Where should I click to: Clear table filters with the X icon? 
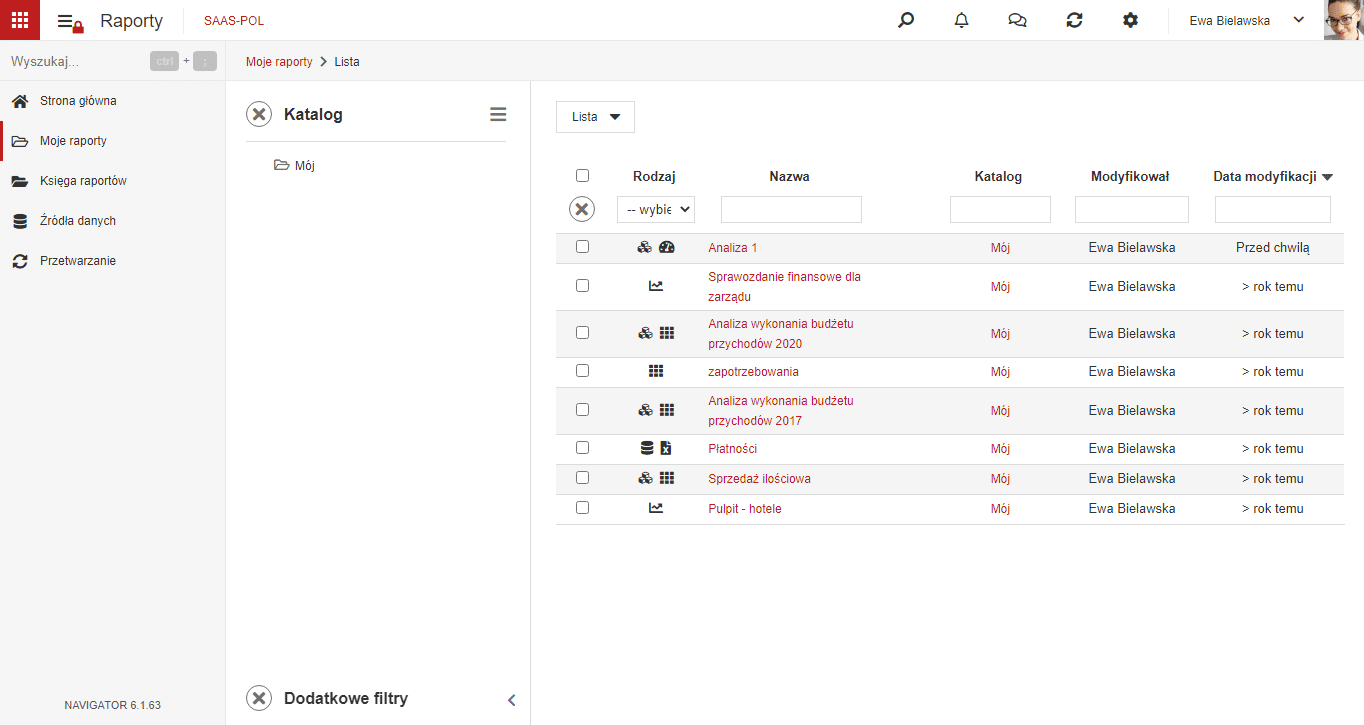point(582,209)
